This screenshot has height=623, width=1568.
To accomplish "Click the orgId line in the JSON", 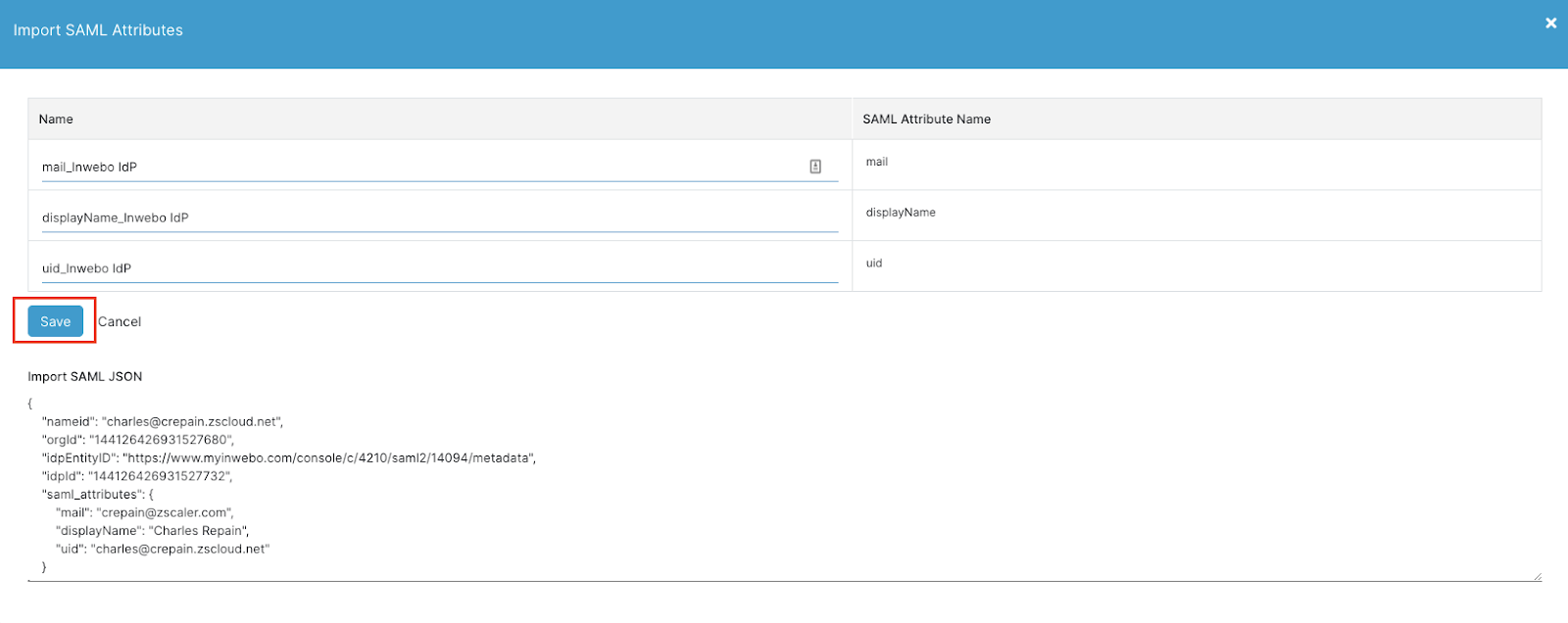I will [138, 441].
